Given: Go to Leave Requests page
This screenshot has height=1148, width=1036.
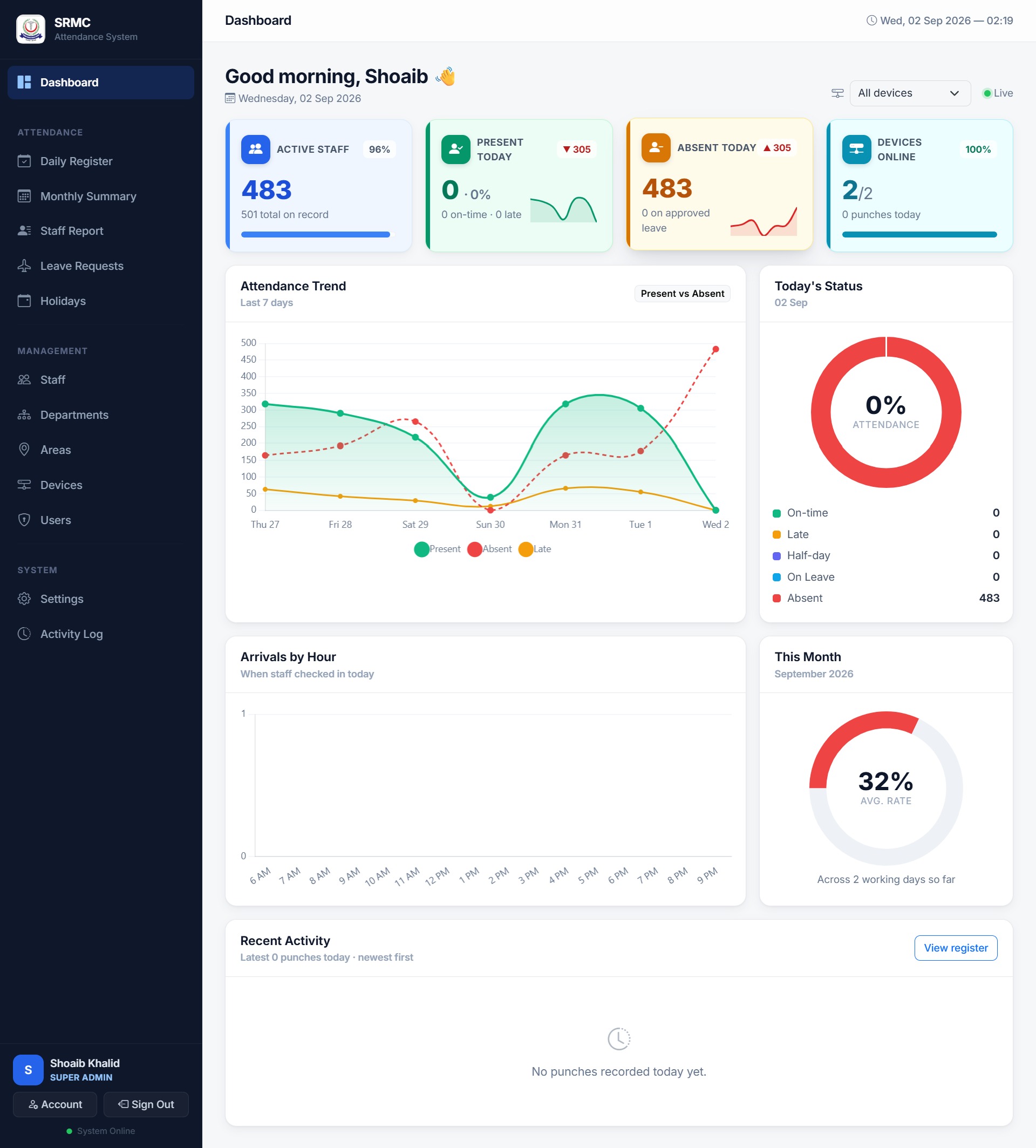Looking at the screenshot, I should click(101, 266).
